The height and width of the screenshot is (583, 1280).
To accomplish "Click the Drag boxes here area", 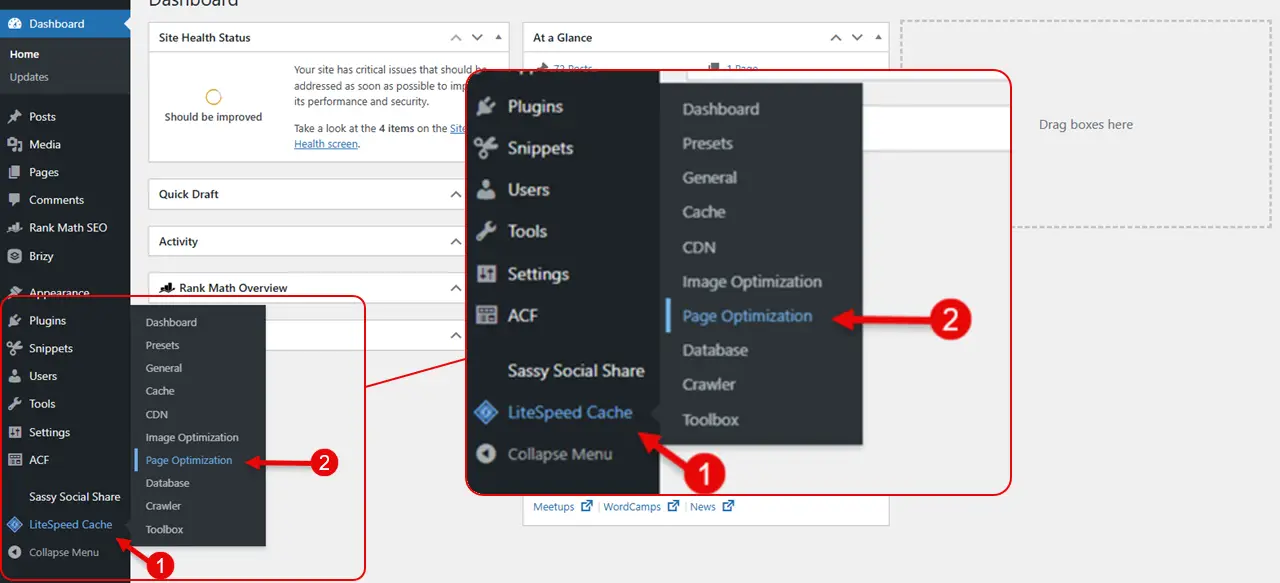I will tap(1086, 125).
